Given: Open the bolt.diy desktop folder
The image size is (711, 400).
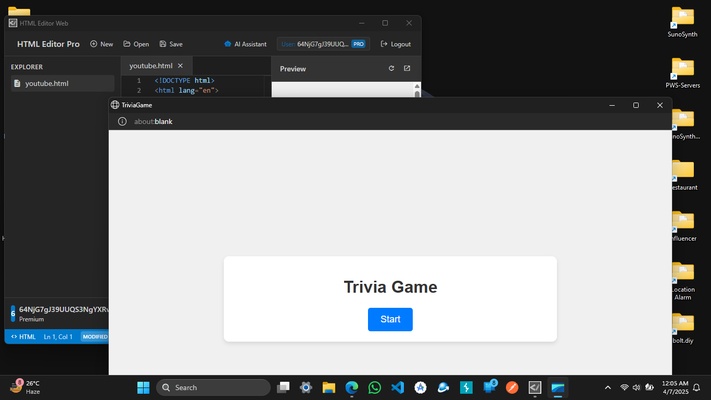Looking at the screenshot, I should 682,329.
